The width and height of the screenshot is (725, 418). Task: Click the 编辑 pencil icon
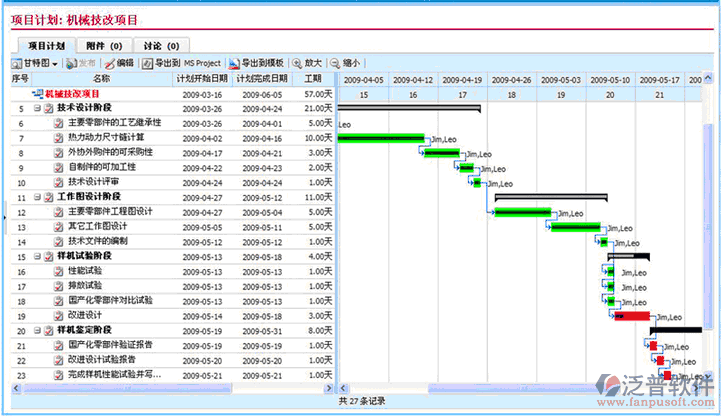click(x=110, y=62)
